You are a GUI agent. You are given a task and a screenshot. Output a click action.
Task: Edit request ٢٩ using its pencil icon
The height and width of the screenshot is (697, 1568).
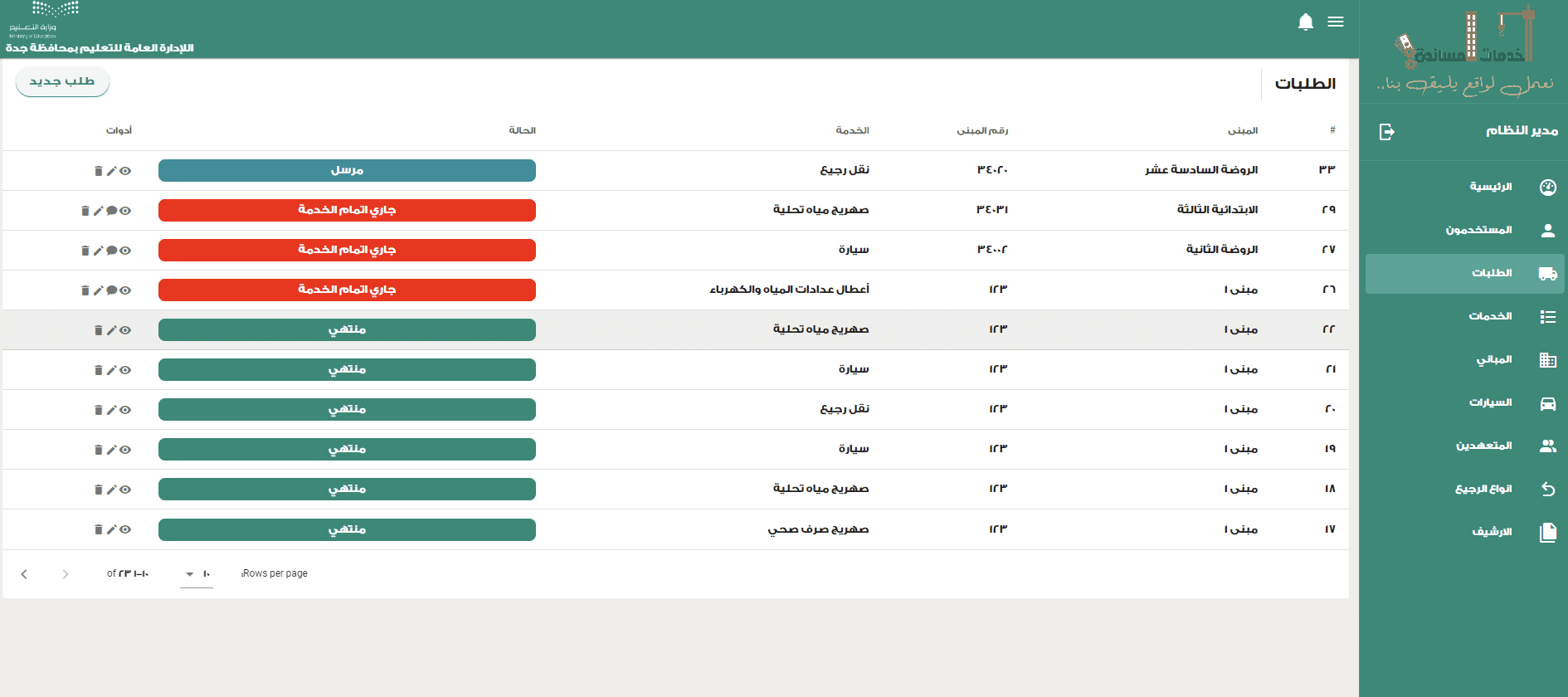[98, 211]
